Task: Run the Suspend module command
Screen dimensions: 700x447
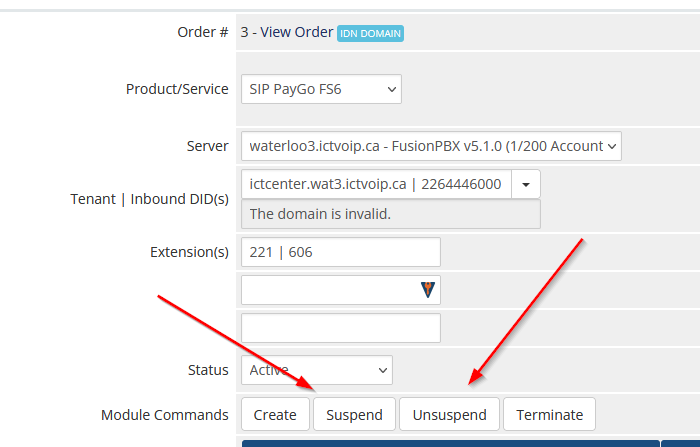Action: [x=354, y=414]
